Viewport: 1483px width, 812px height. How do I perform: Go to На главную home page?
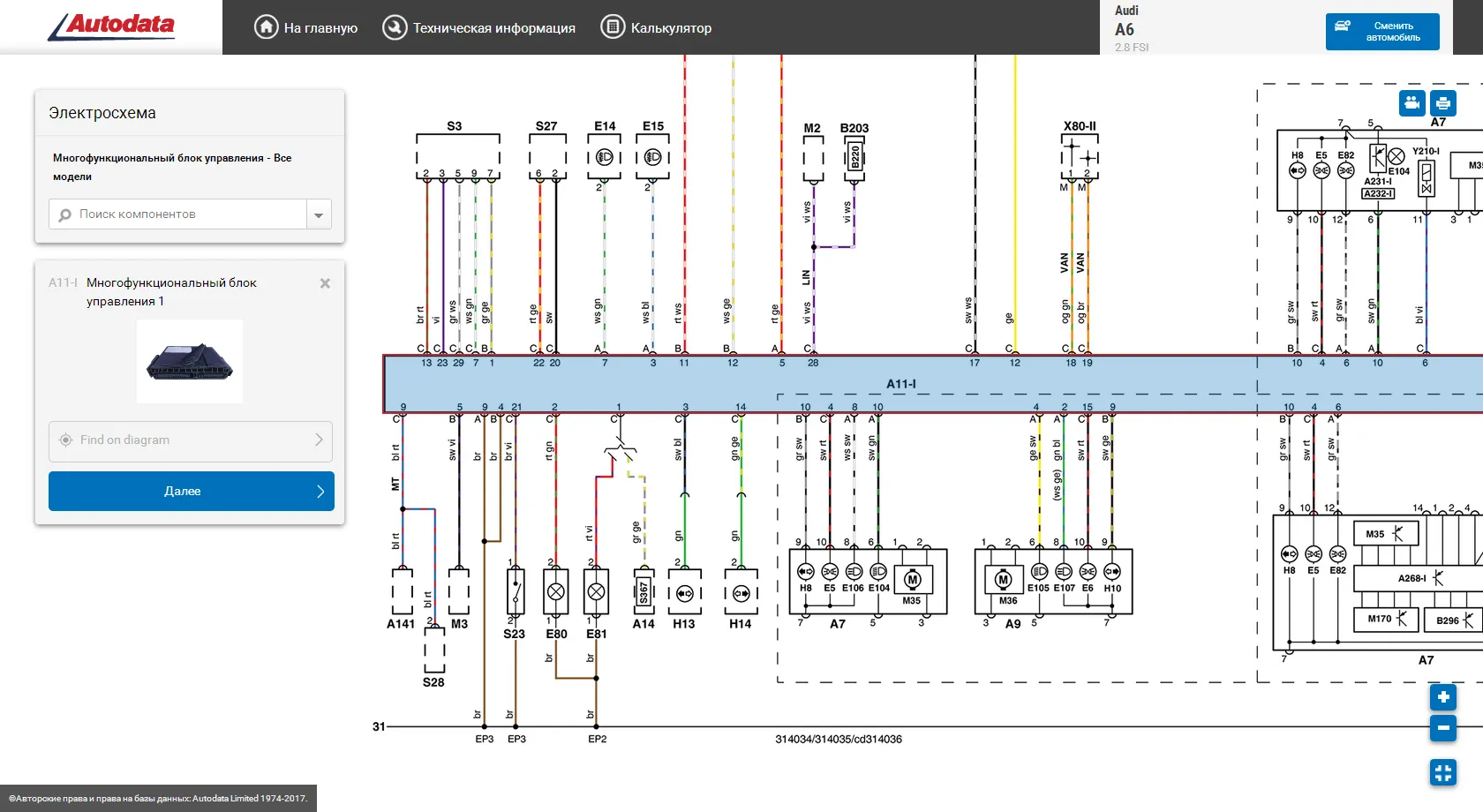click(x=305, y=27)
